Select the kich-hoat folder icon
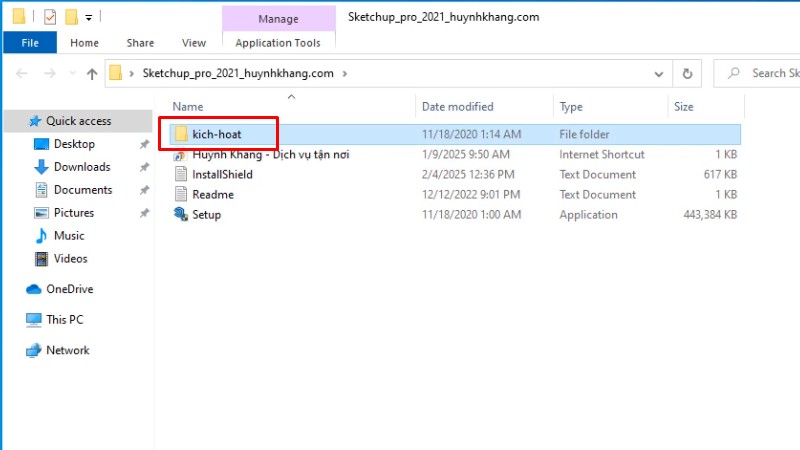This screenshot has height=450, width=800. (180, 134)
